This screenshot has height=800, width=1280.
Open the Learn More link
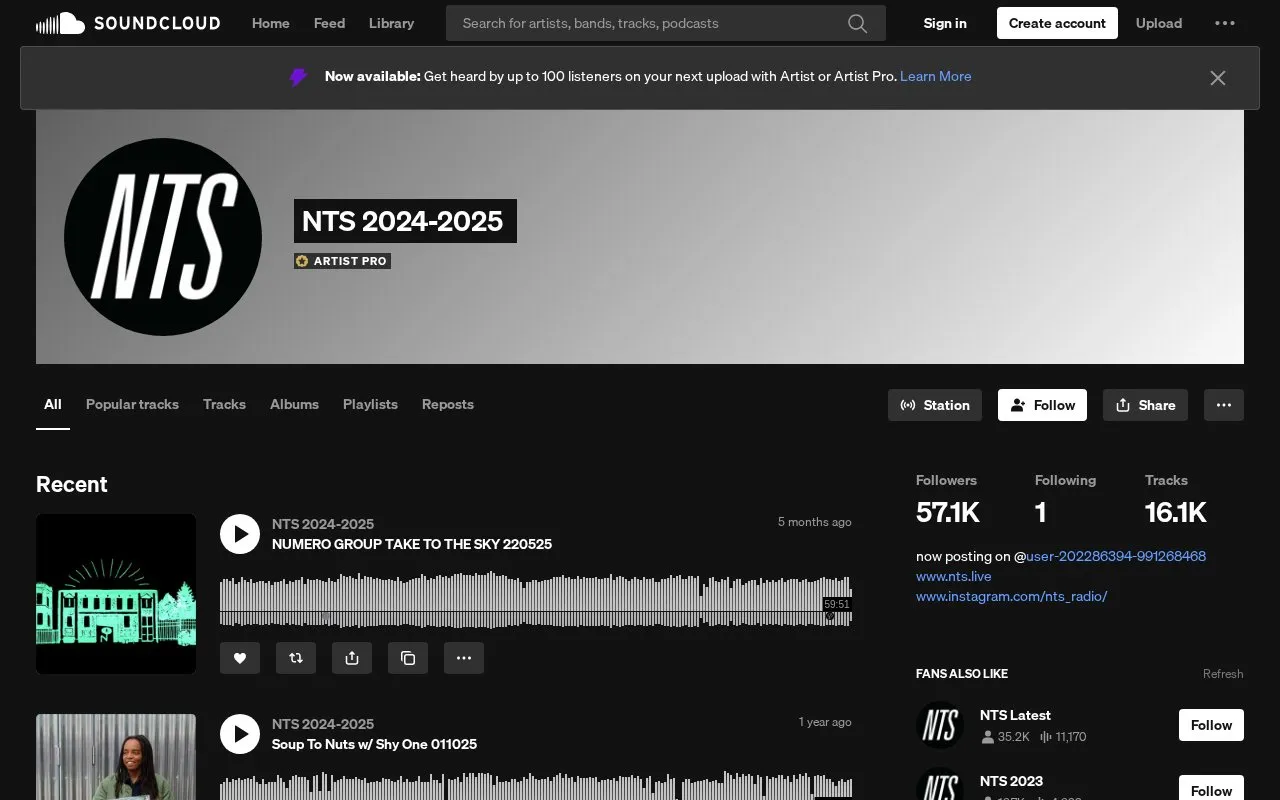[936, 76]
